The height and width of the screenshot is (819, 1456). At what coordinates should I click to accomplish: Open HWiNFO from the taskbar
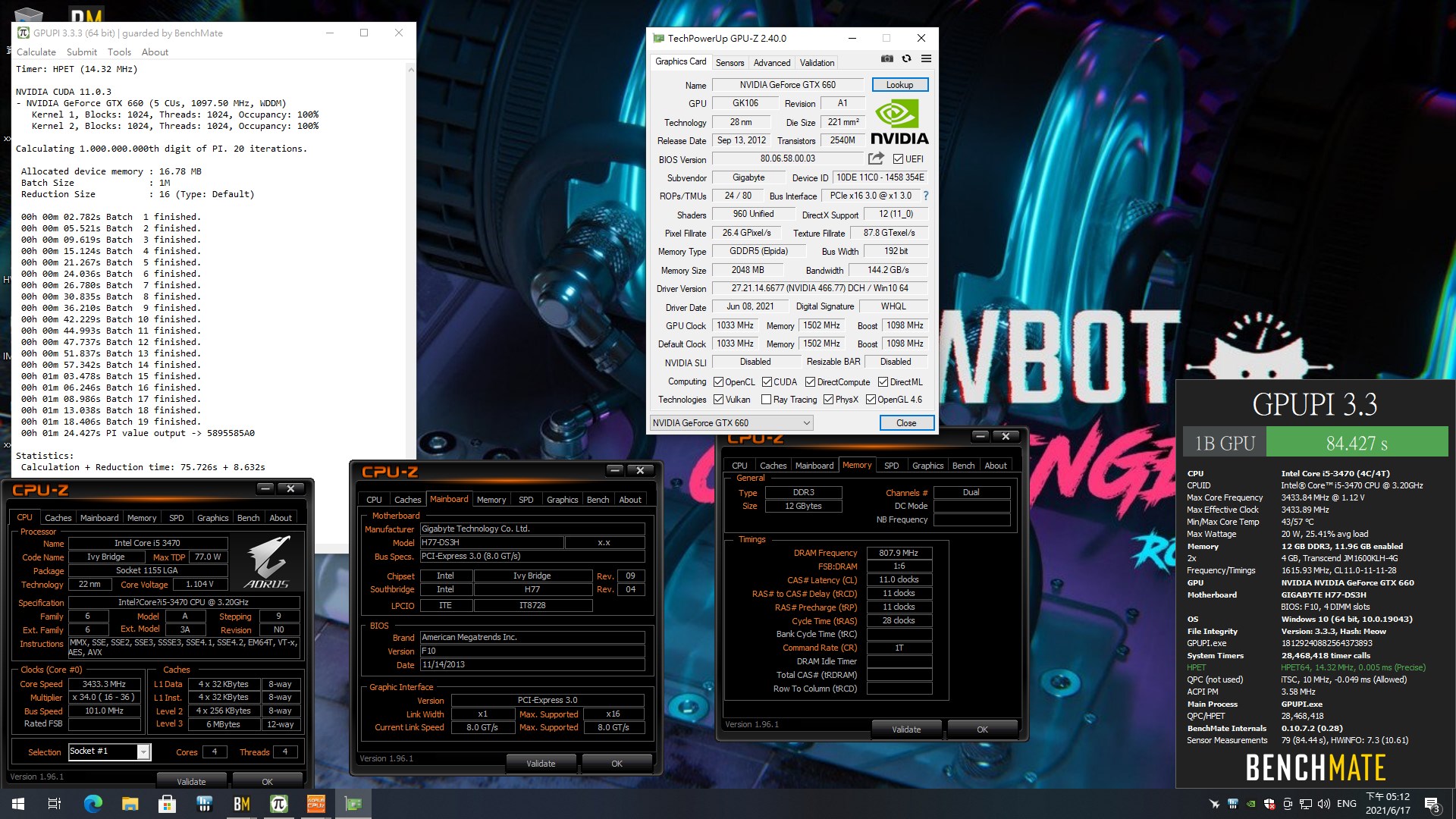click(x=204, y=804)
